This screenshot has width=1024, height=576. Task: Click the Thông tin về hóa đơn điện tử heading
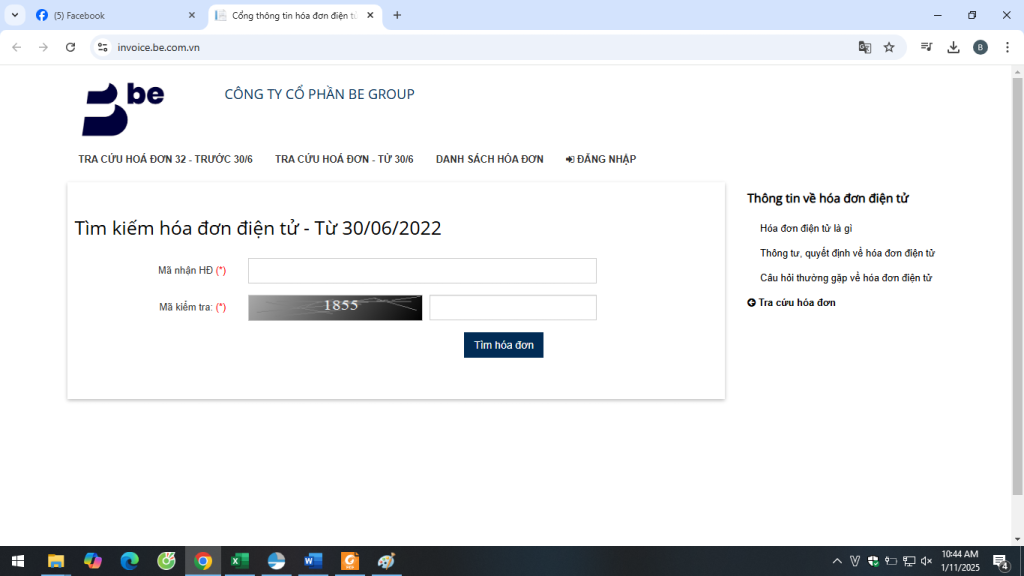pos(827,199)
